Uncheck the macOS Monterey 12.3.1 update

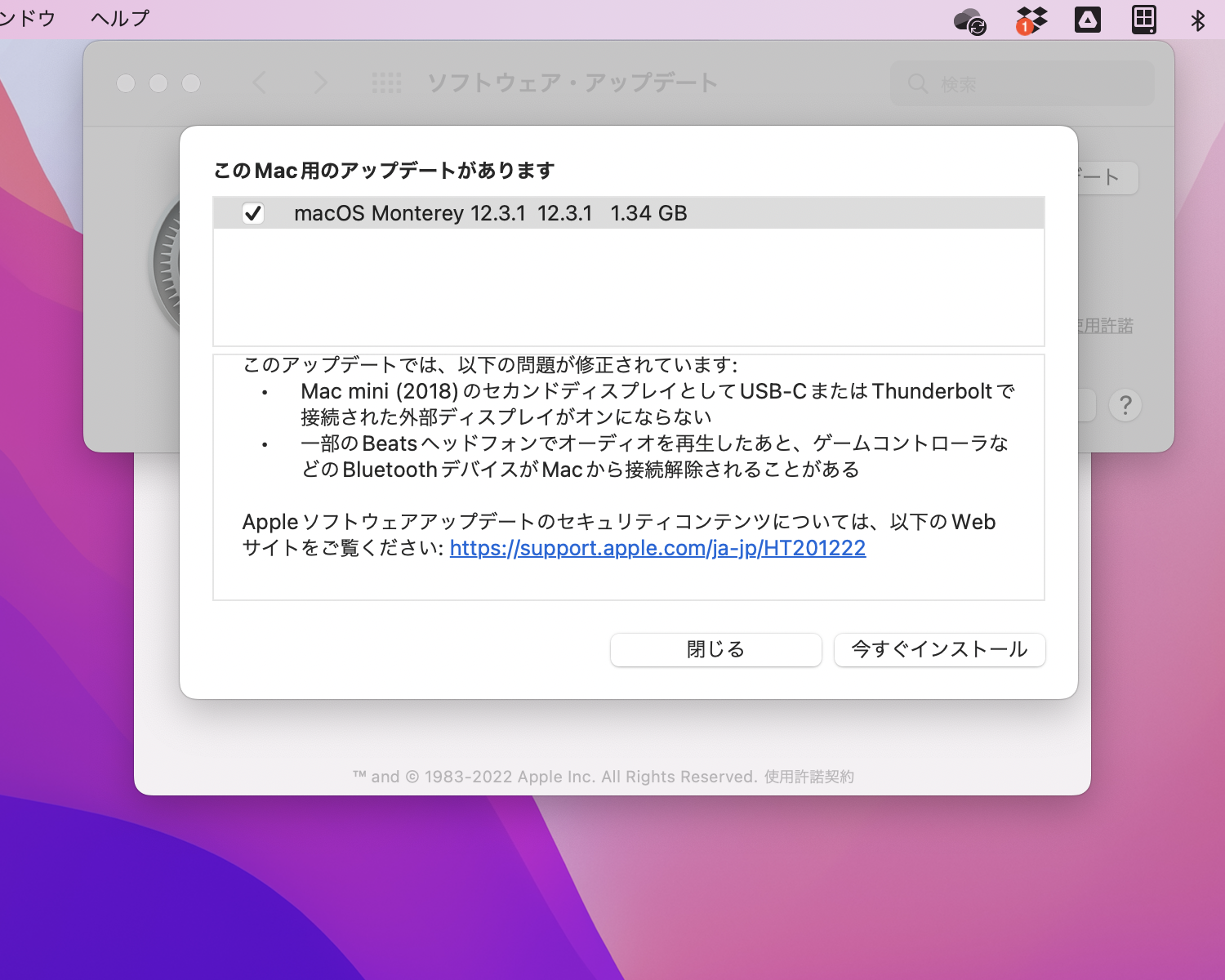point(253,213)
